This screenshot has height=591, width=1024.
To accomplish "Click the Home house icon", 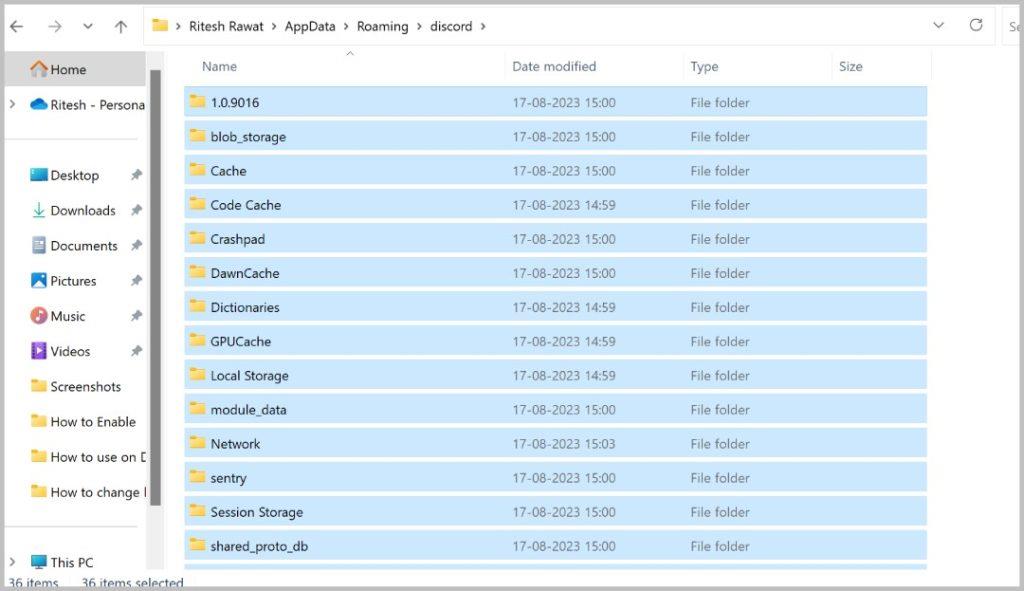I will coord(39,69).
